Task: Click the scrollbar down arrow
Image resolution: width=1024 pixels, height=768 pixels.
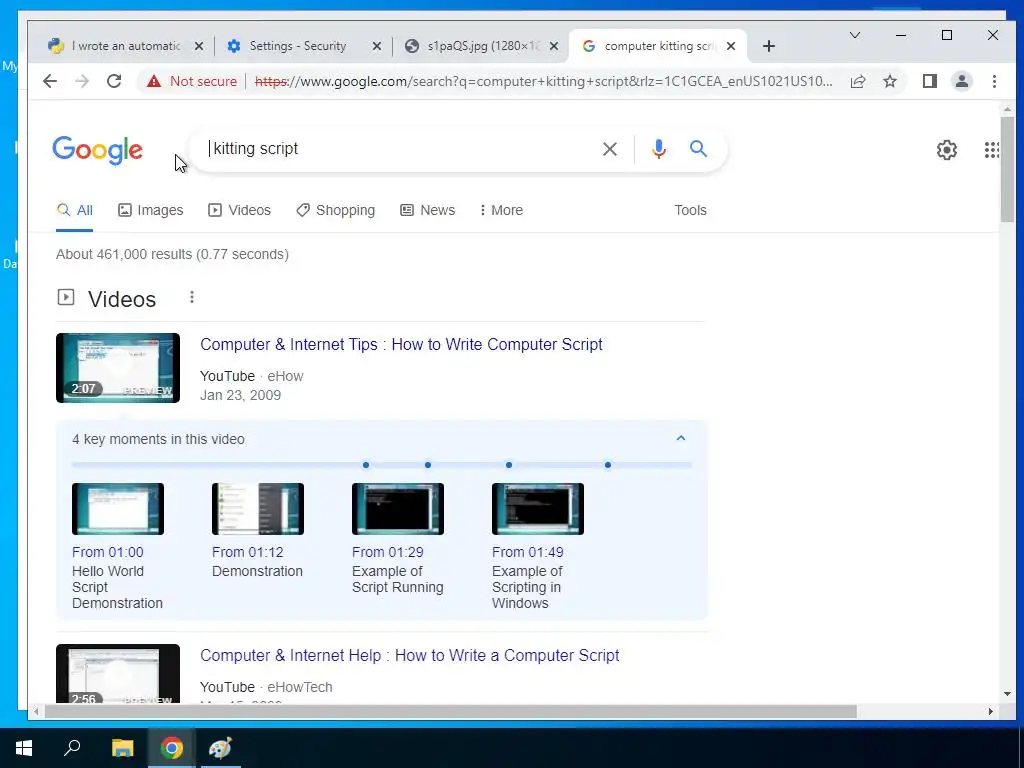Action: tap(1006, 694)
